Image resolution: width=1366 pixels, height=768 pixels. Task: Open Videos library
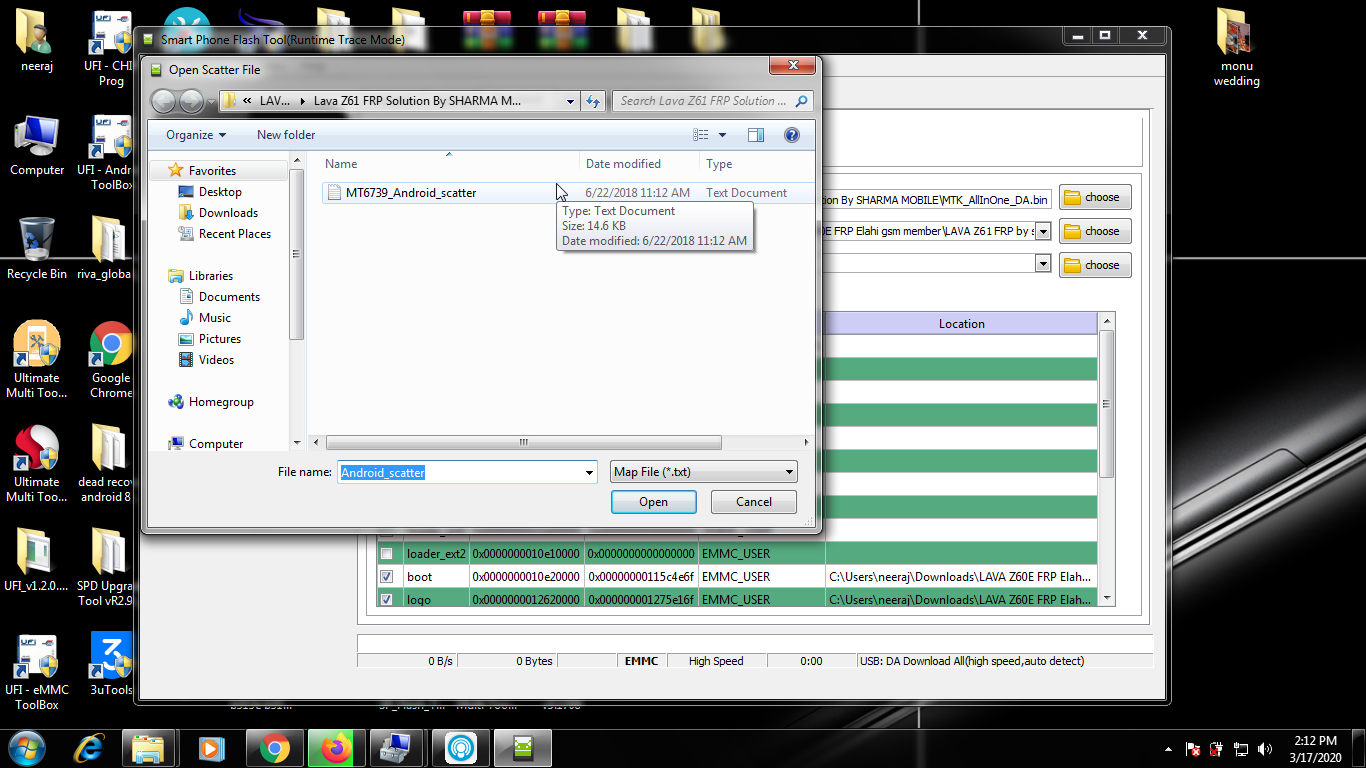point(216,360)
